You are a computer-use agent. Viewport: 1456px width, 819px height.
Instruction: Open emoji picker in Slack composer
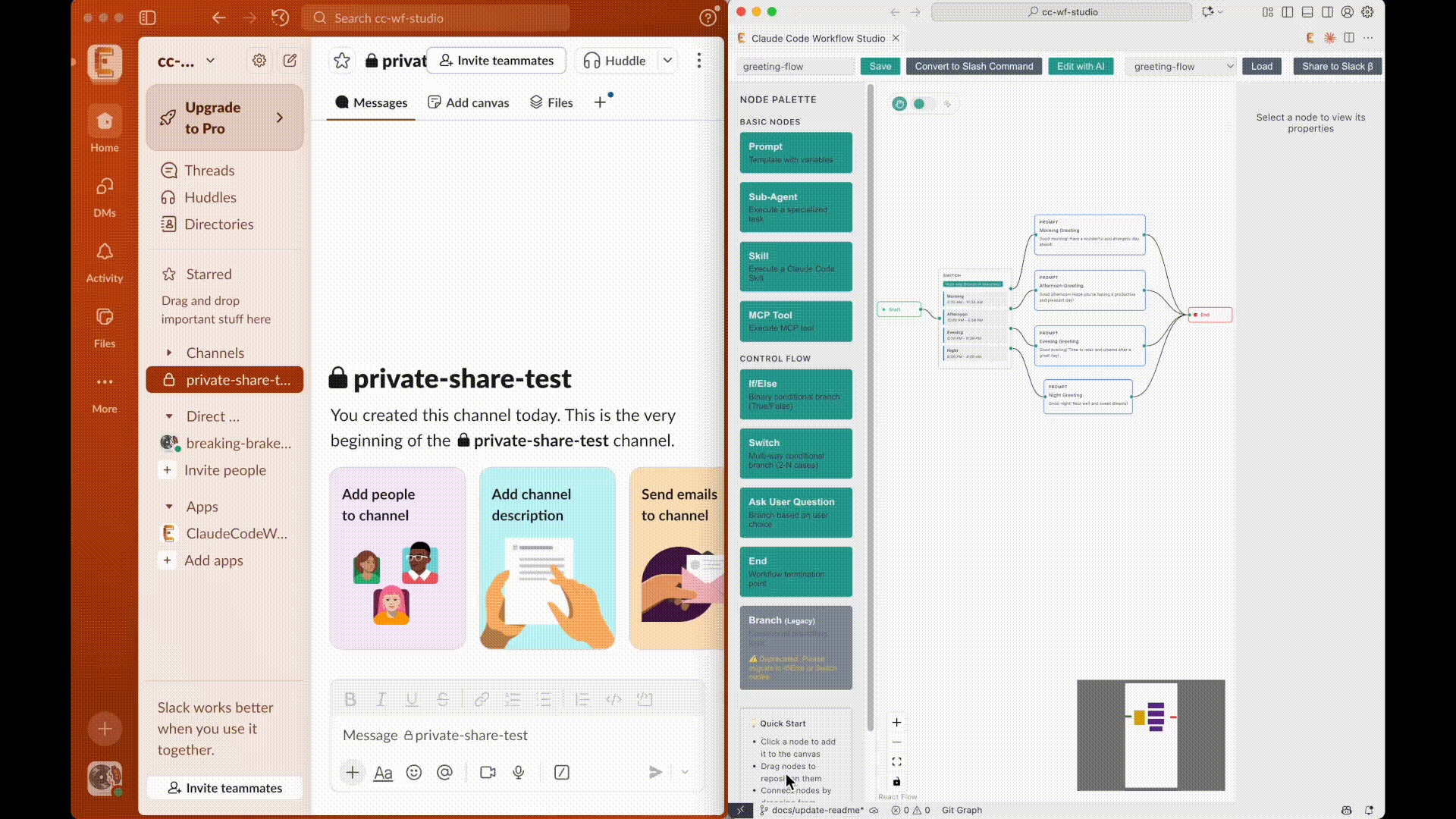(x=414, y=772)
